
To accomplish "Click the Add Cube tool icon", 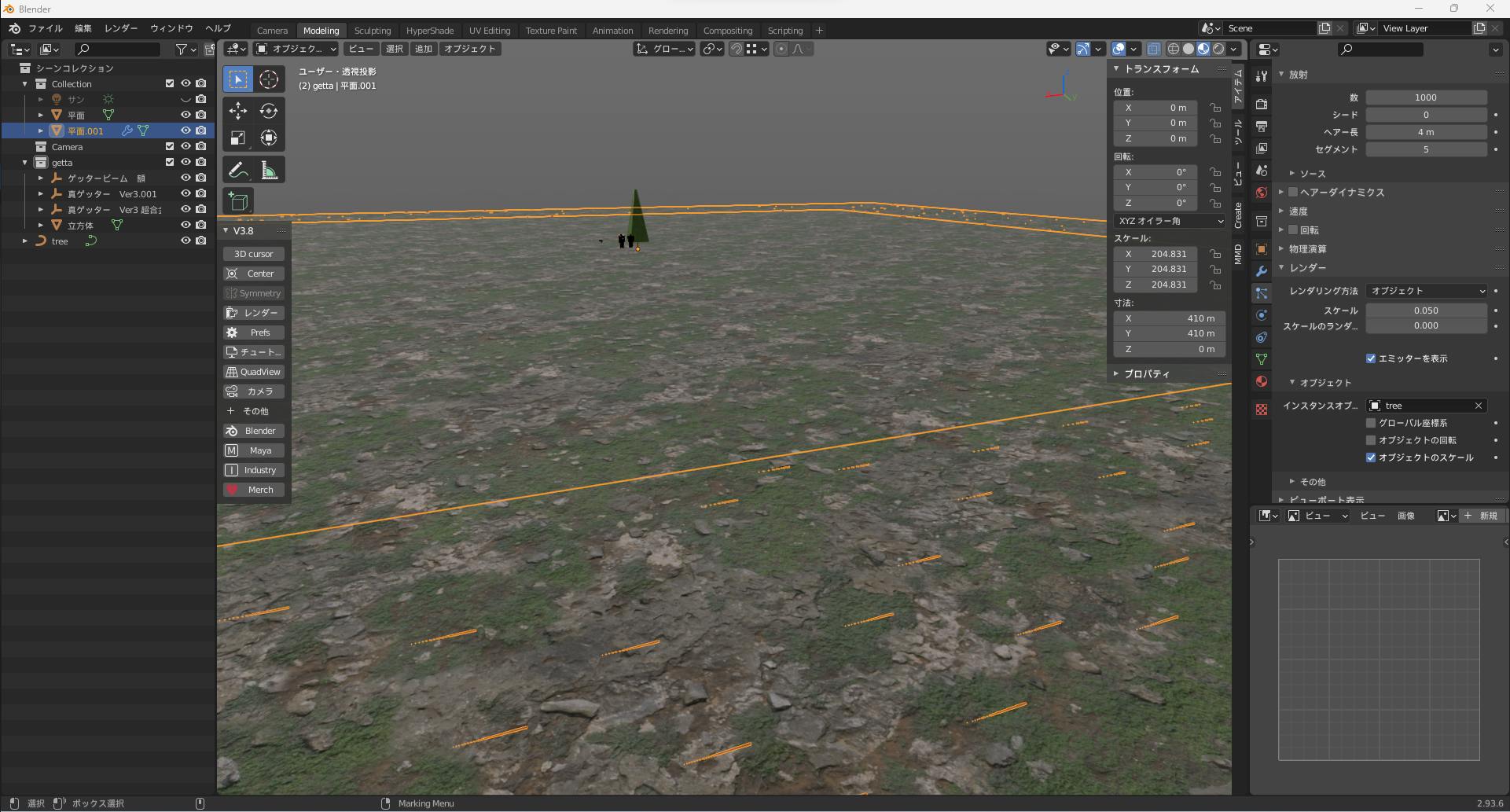I will [237, 201].
